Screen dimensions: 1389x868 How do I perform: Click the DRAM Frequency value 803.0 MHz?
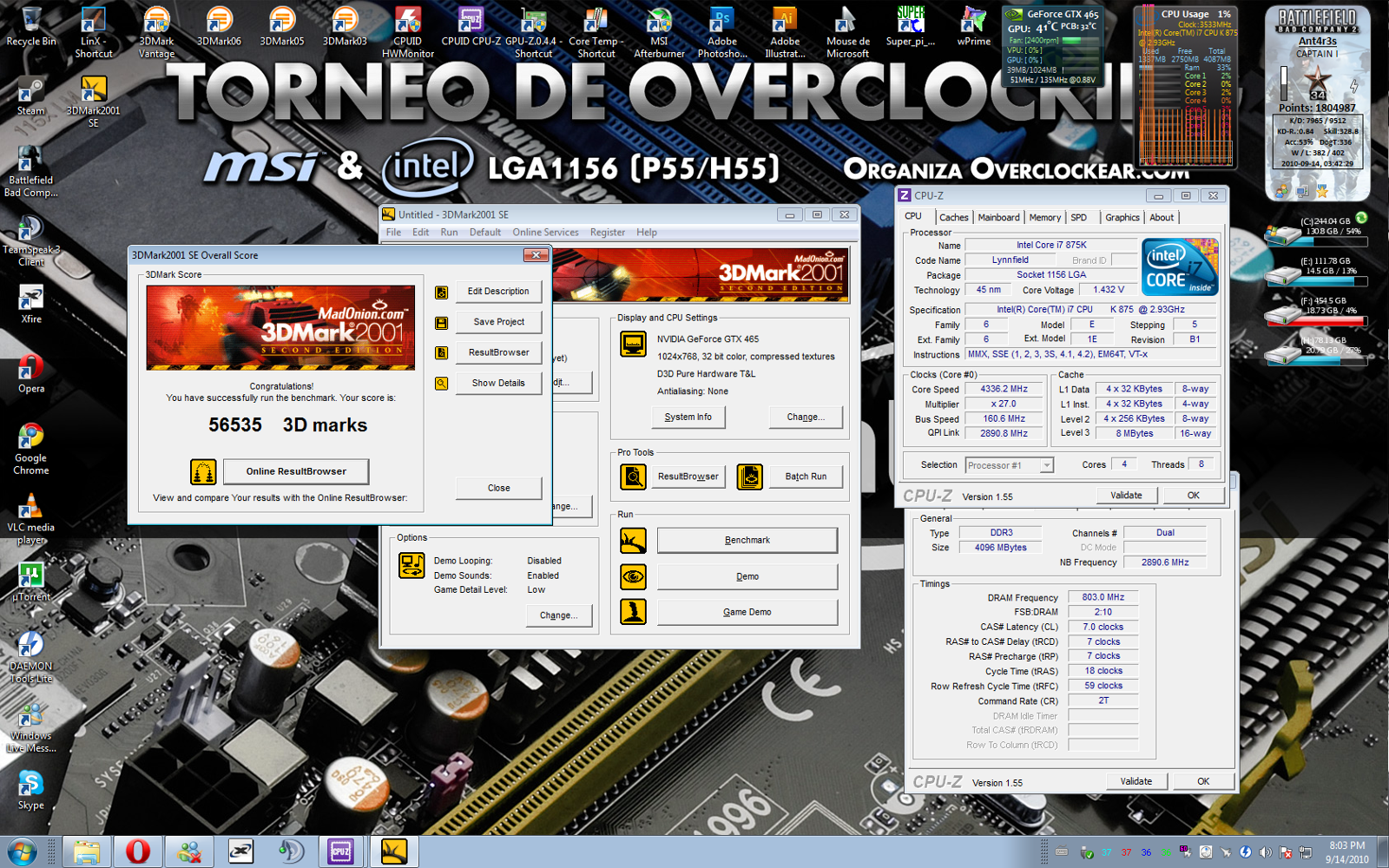[x=1103, y=597]
